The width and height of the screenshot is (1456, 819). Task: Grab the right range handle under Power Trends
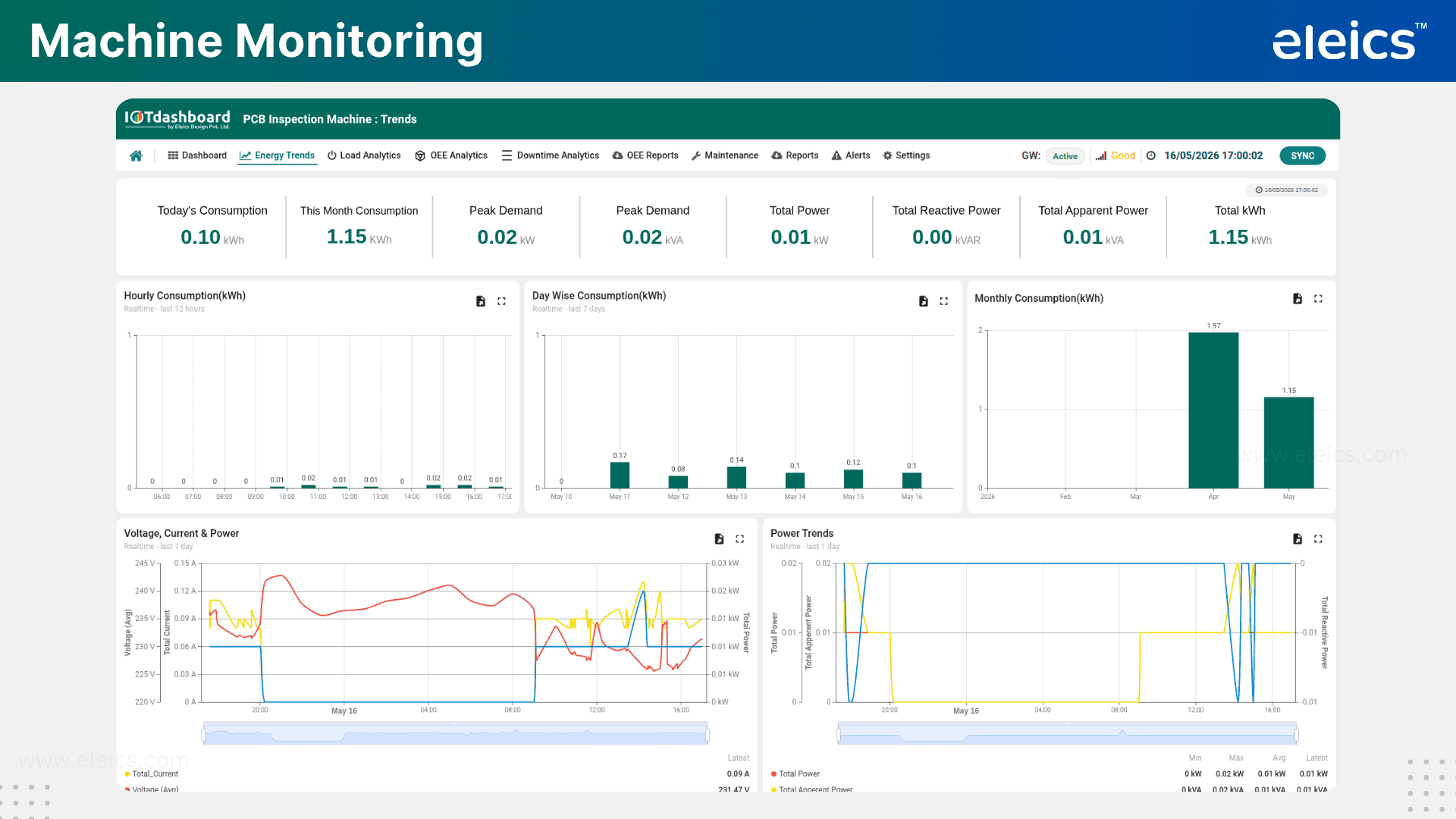click(x=1297, y=734)
